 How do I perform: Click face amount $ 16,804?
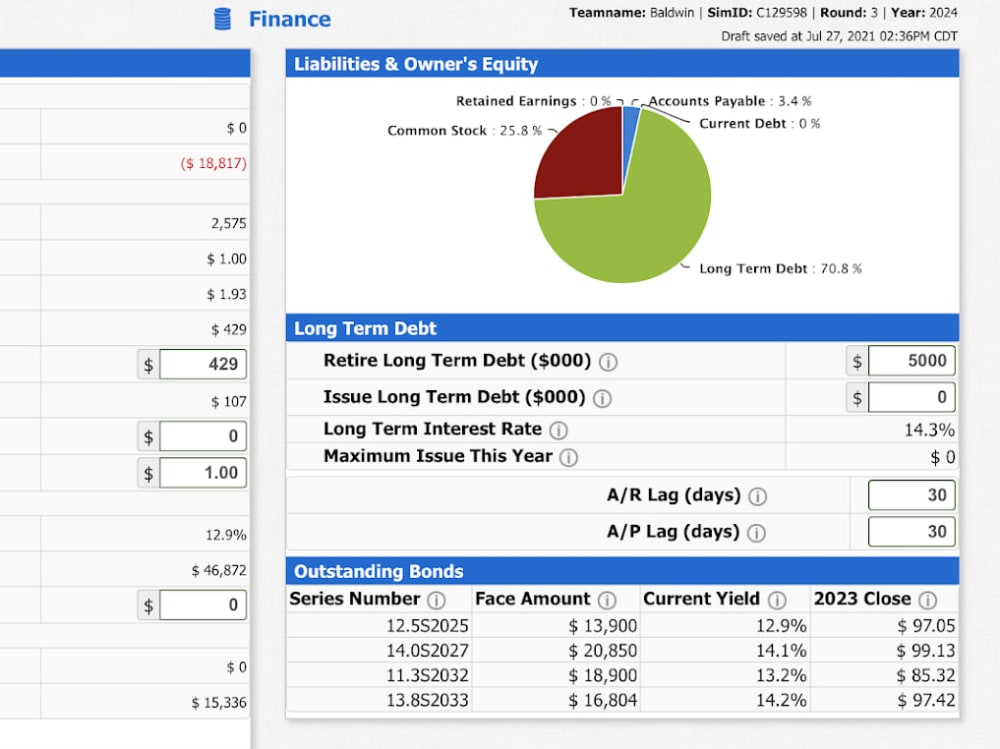pyautogui.click(x=603, y=701)
